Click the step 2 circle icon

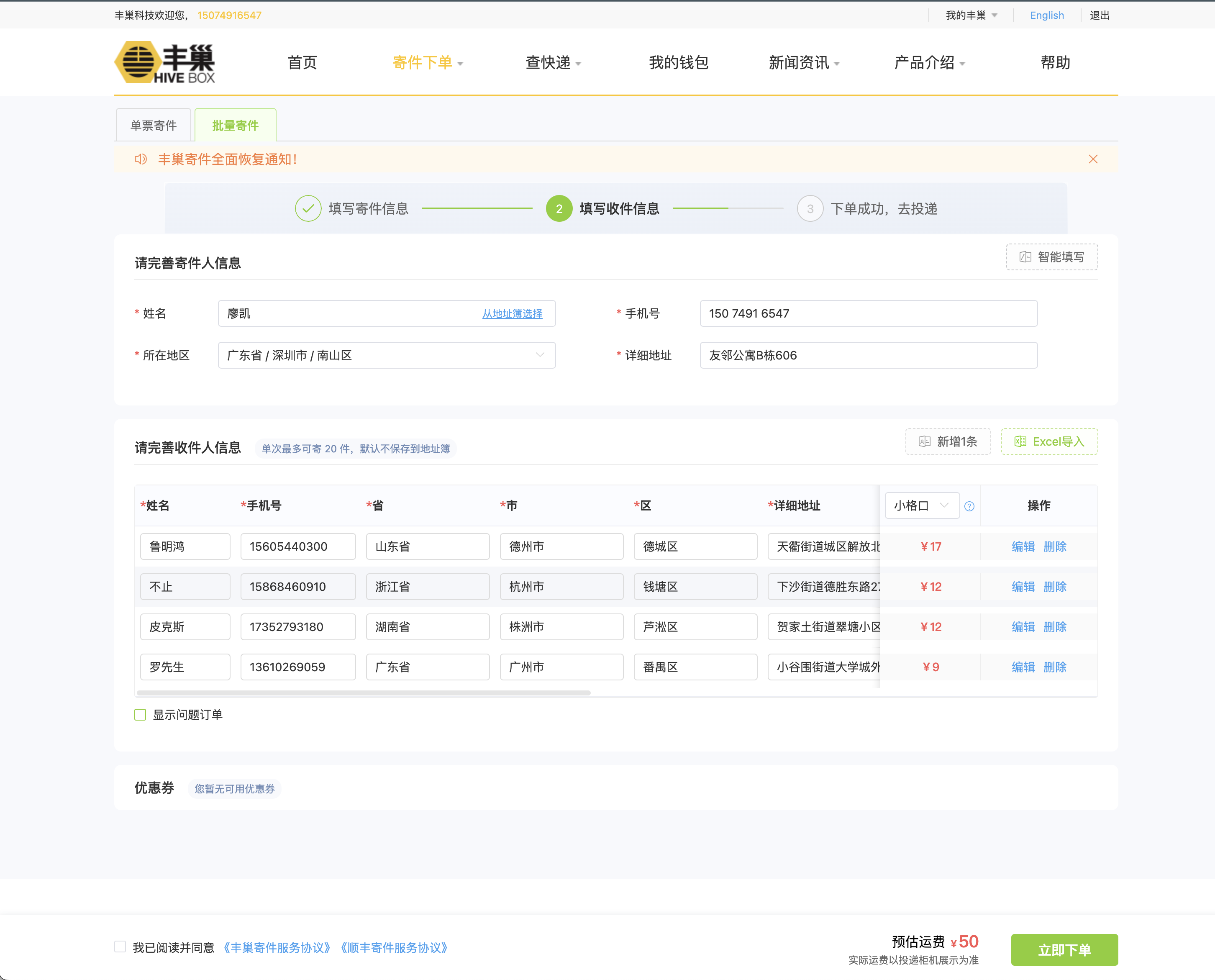click(x=559, y=208)
